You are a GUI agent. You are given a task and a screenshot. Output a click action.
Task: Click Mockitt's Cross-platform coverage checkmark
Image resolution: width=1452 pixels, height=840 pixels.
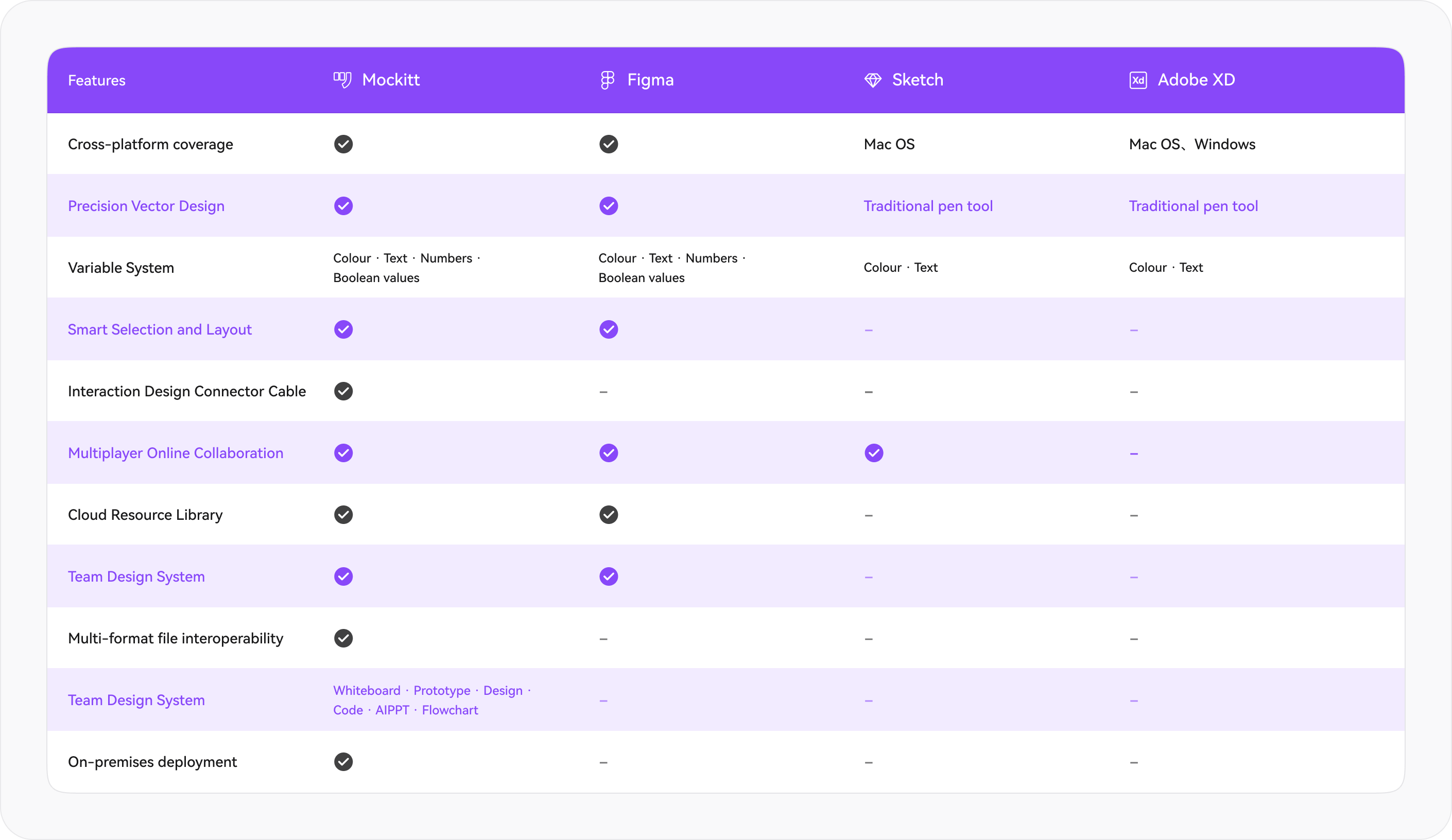coord(343,144)
